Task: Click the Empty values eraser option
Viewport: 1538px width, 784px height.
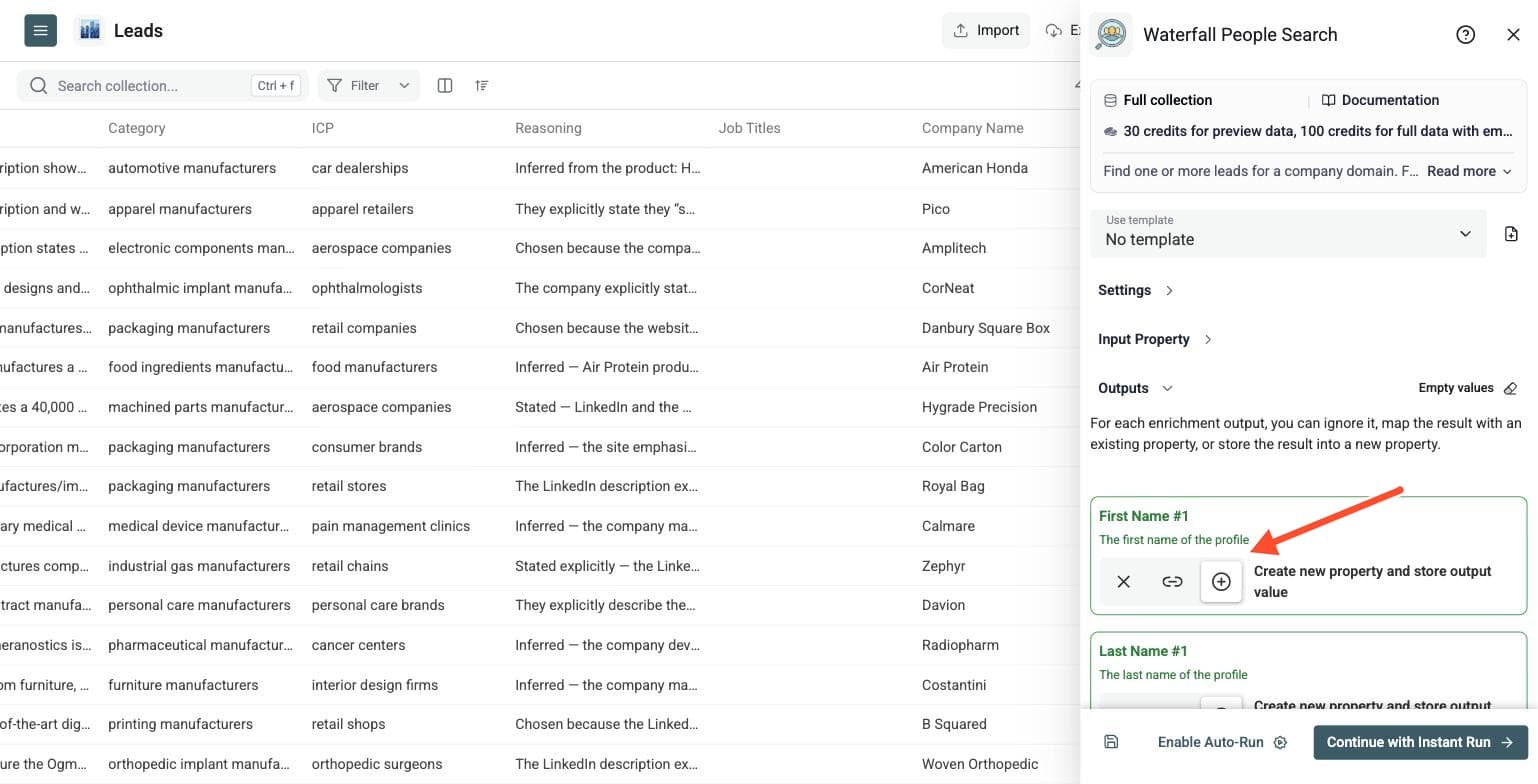Action: point(1468,388)
